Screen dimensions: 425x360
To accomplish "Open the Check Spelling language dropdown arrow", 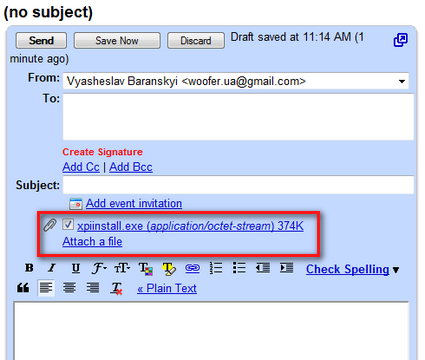I will 396,270.
